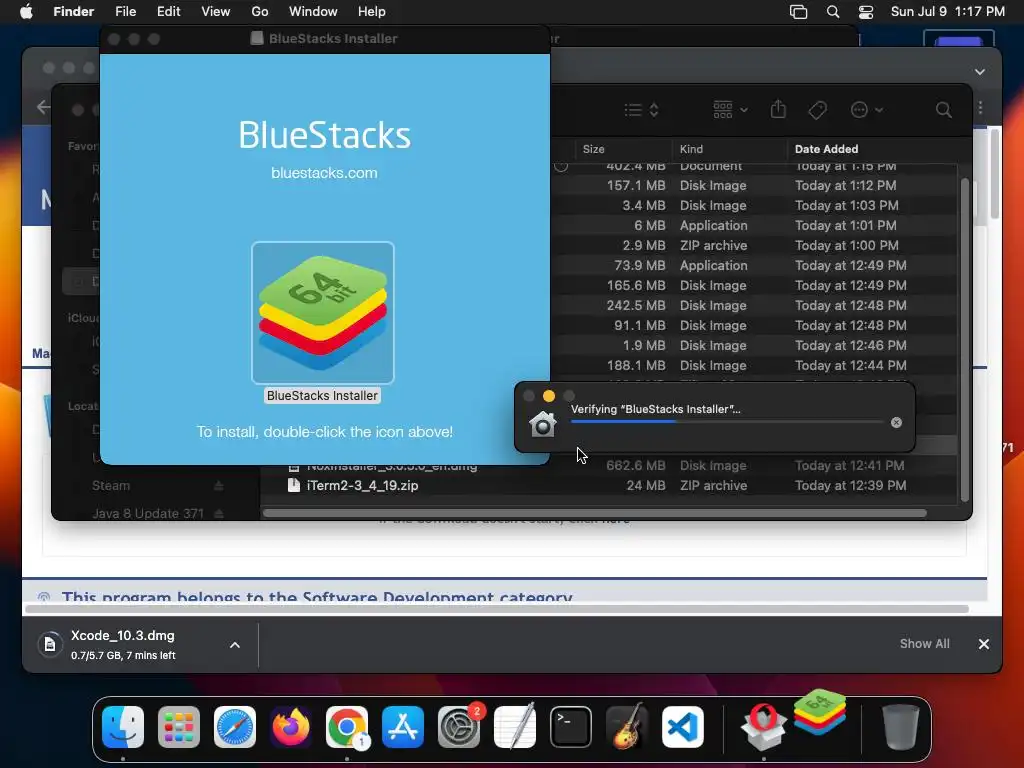Image resolution: width=1024 pixels, height=768 pixels.
Task: Sort by Date Added column header
Action: 826,149
